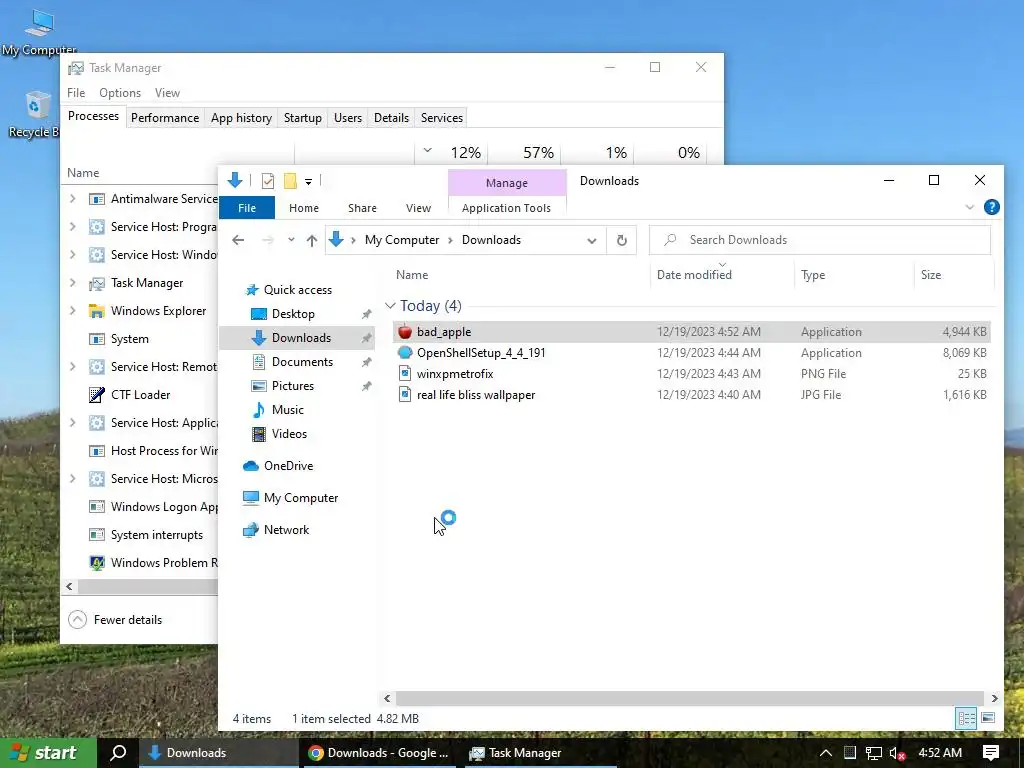Open Network in navigation pane

(286, 530)
